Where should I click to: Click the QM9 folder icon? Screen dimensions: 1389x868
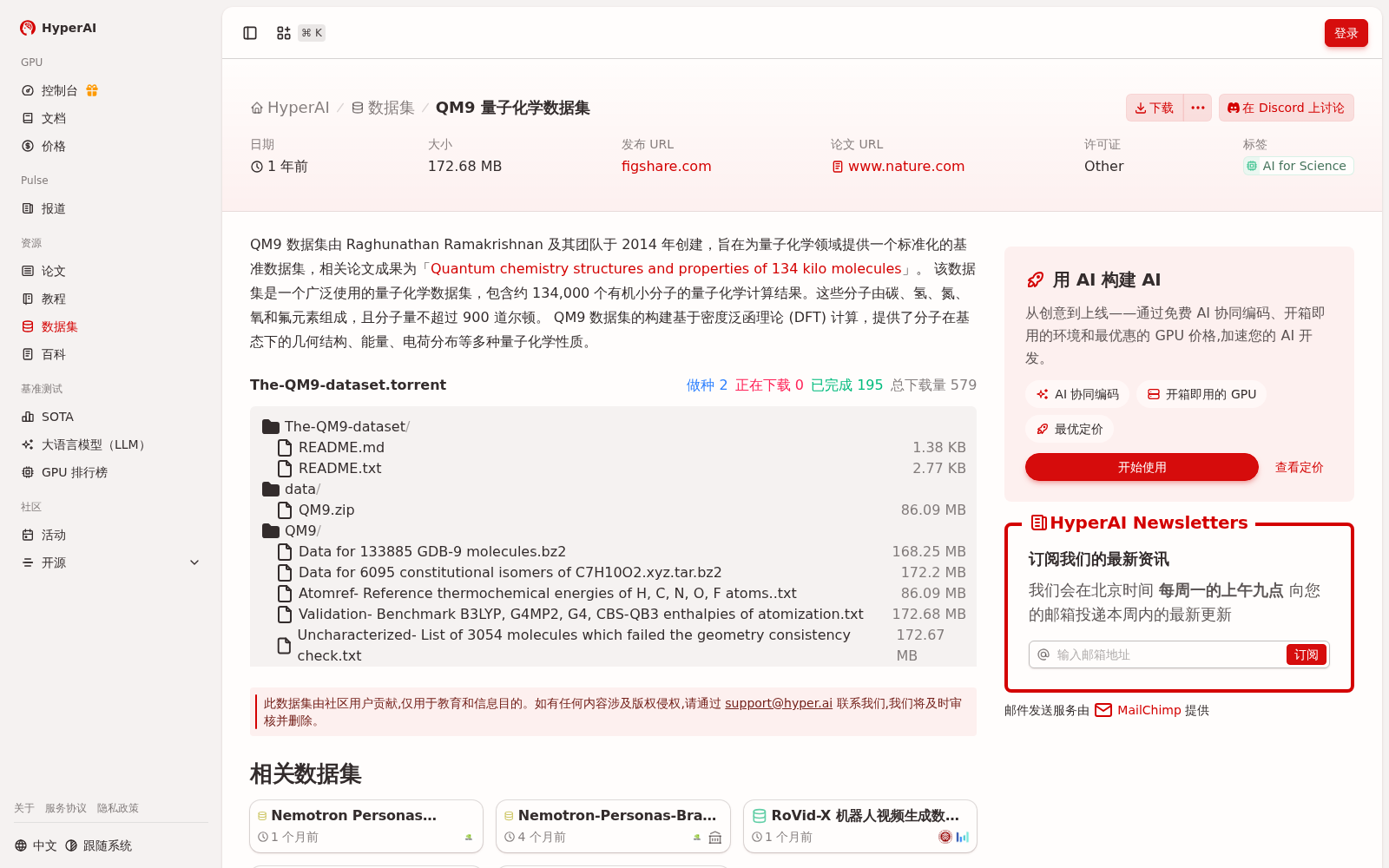(x=271, y=530)
